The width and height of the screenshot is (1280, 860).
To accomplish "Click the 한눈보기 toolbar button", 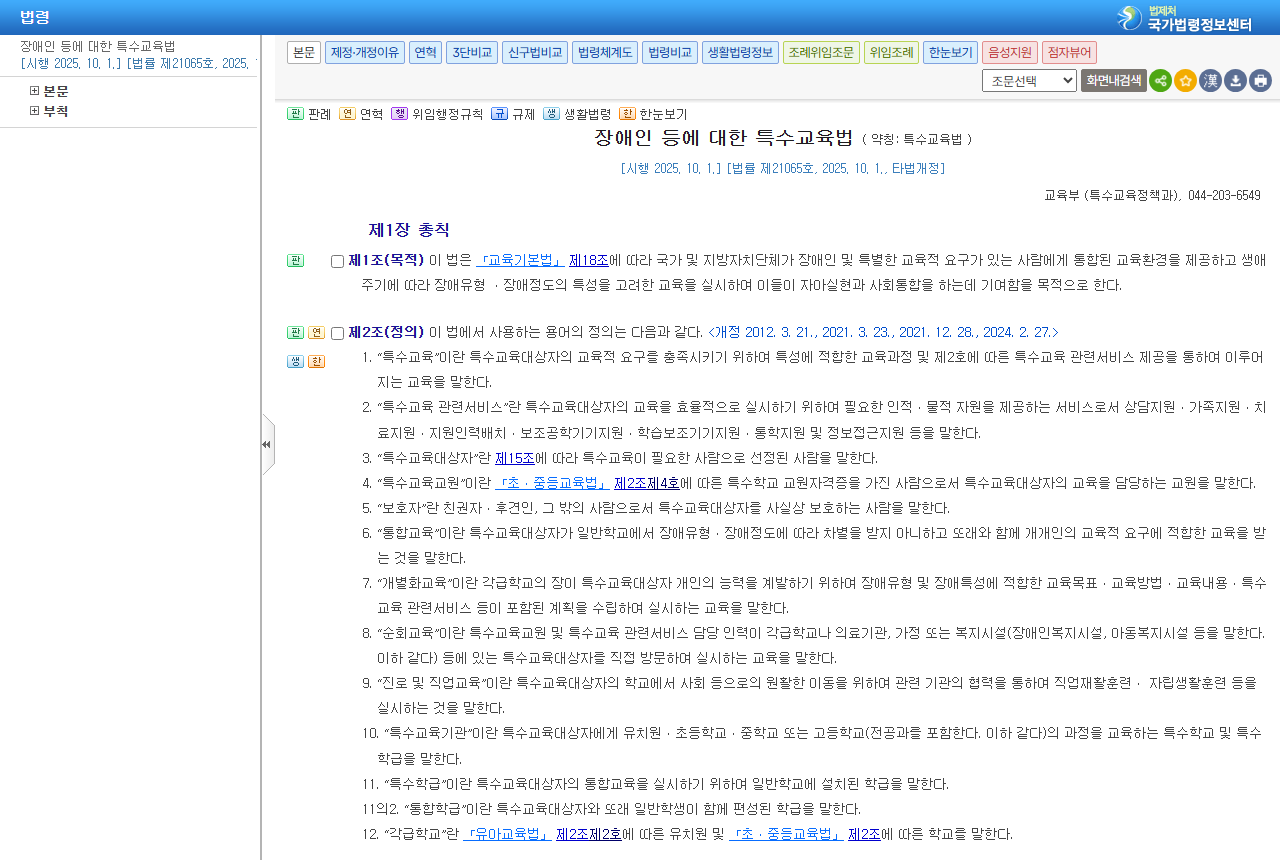I will coord(950,53).
